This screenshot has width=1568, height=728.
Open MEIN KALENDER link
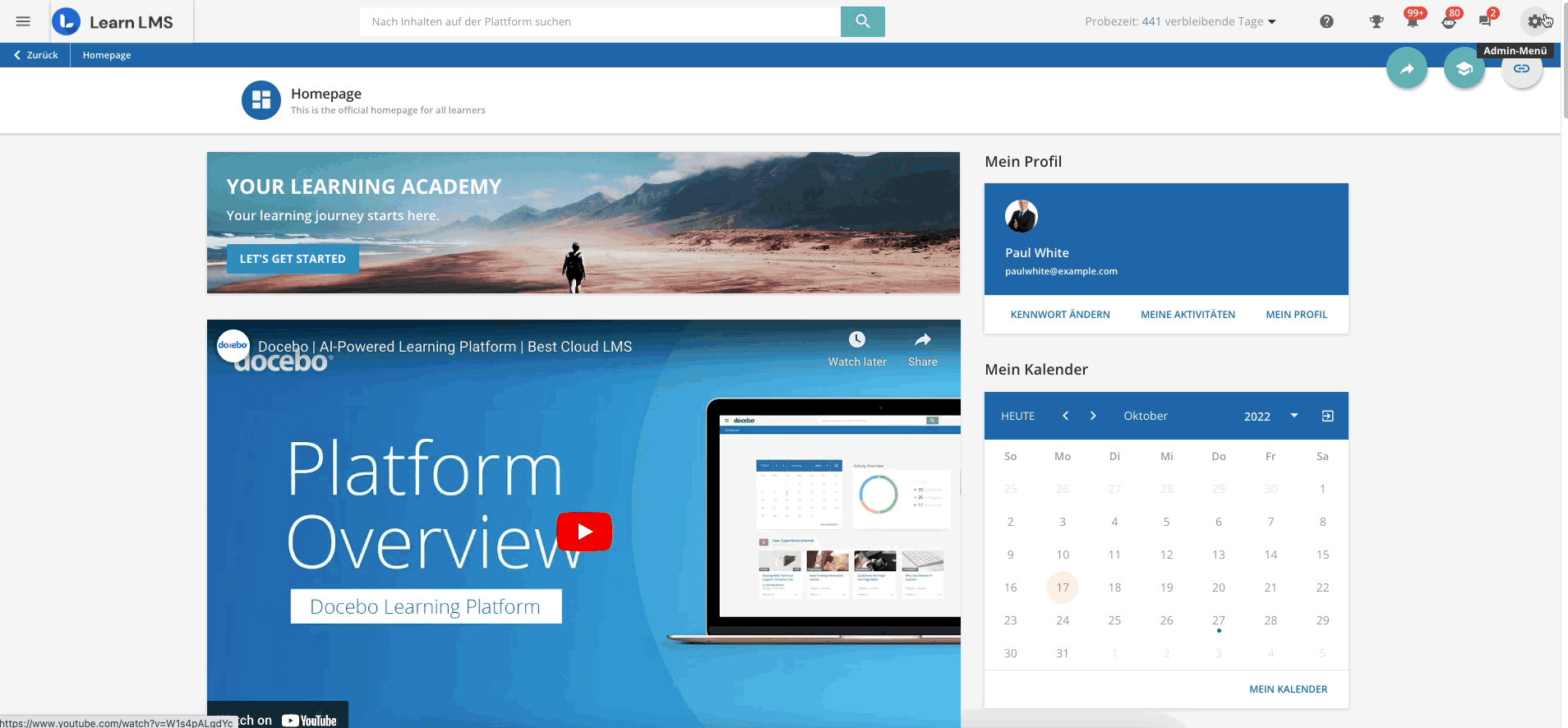point(1288,689)
